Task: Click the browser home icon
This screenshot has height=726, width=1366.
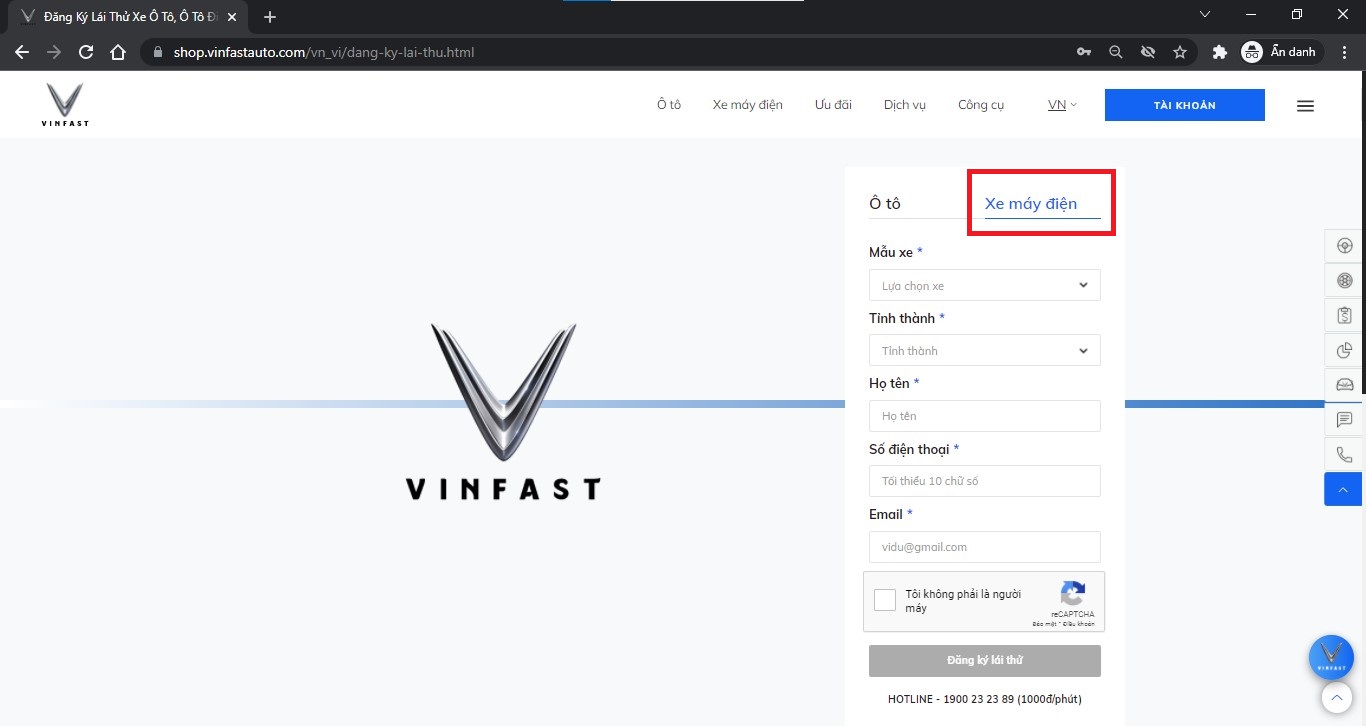Action: pyautogui.click(x=118, y=52)
